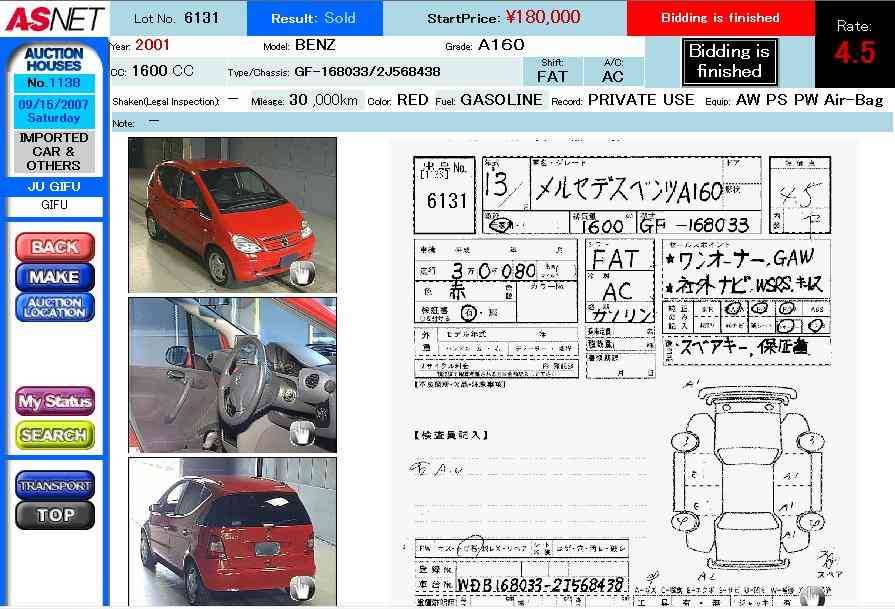The height and width of the screenshot is (609, 895).
Task: Click the hand icon on front photo
Action: click(x=302, y=273)
